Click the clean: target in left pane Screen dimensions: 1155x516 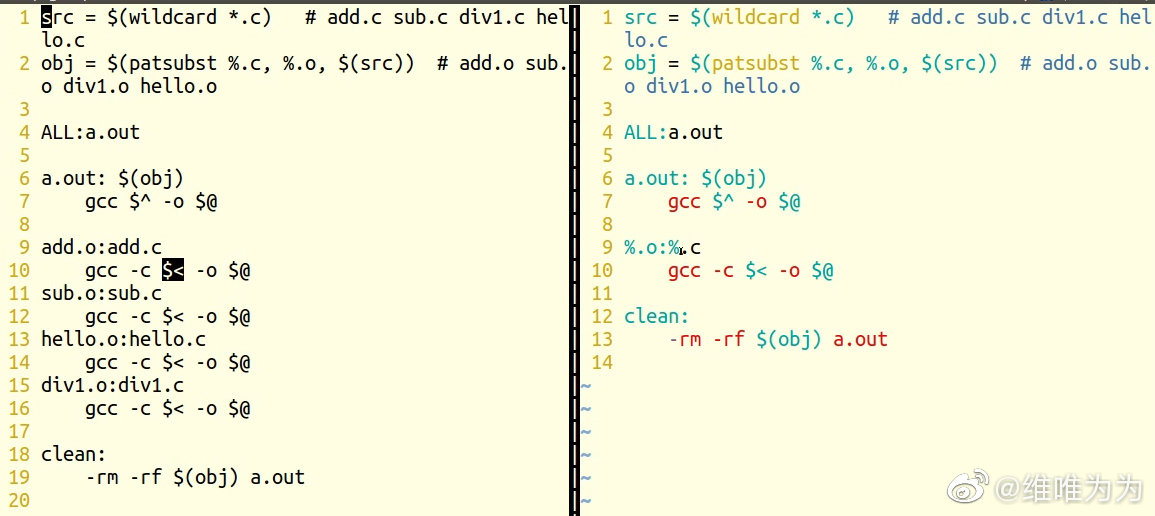tap(73, 455)
